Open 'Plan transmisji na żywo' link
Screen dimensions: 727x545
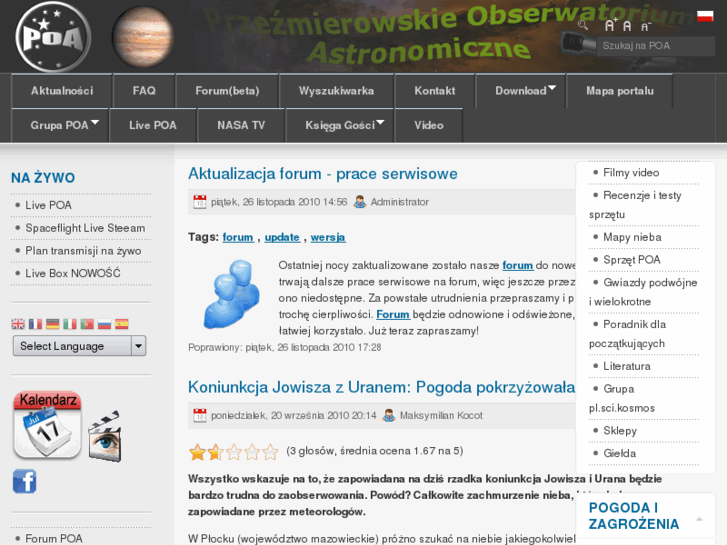click(83, 250)
